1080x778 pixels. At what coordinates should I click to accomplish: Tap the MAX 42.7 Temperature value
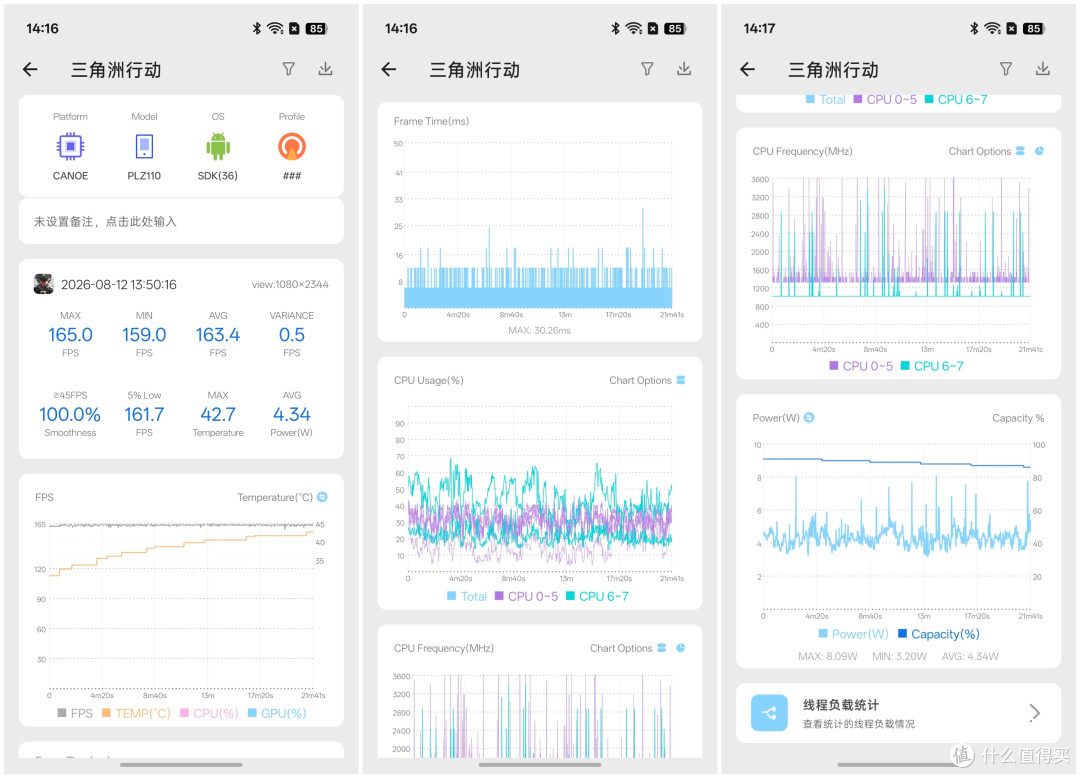tap(218, 414)
